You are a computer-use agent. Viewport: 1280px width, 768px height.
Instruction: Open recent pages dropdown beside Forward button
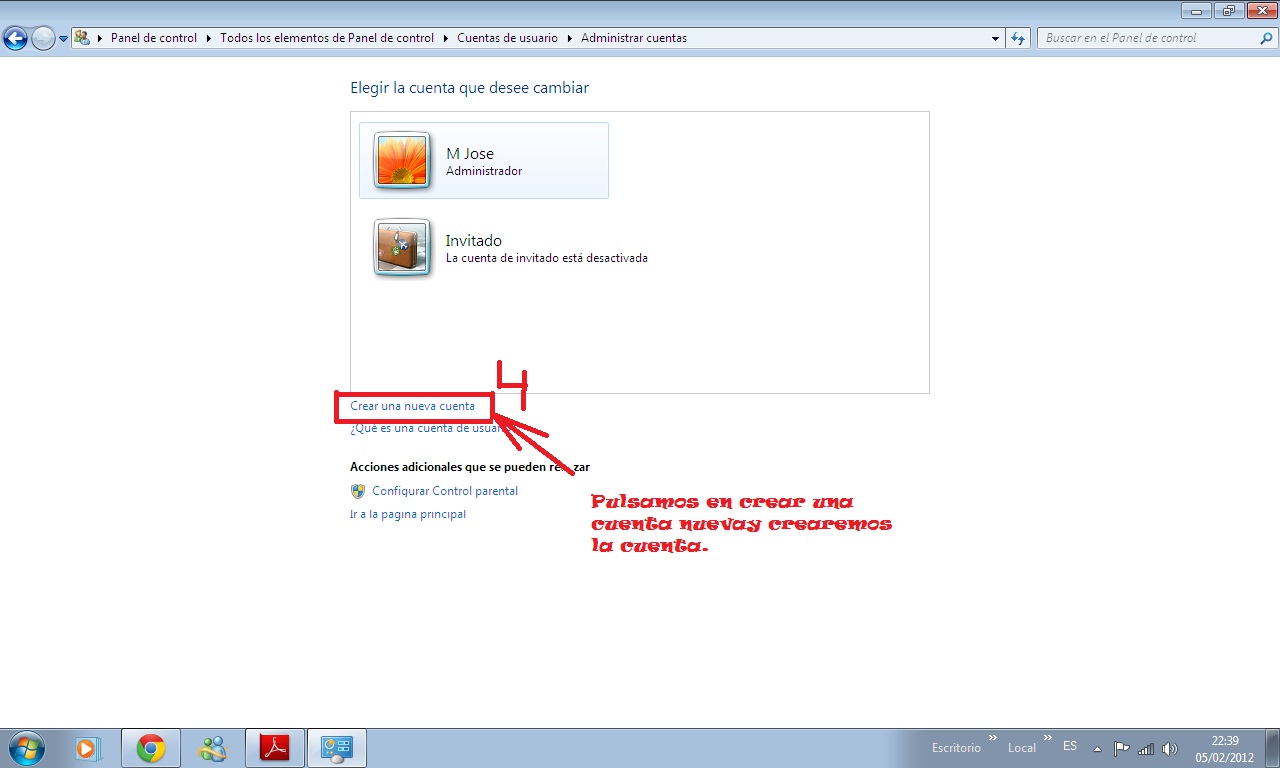[64, 39]
